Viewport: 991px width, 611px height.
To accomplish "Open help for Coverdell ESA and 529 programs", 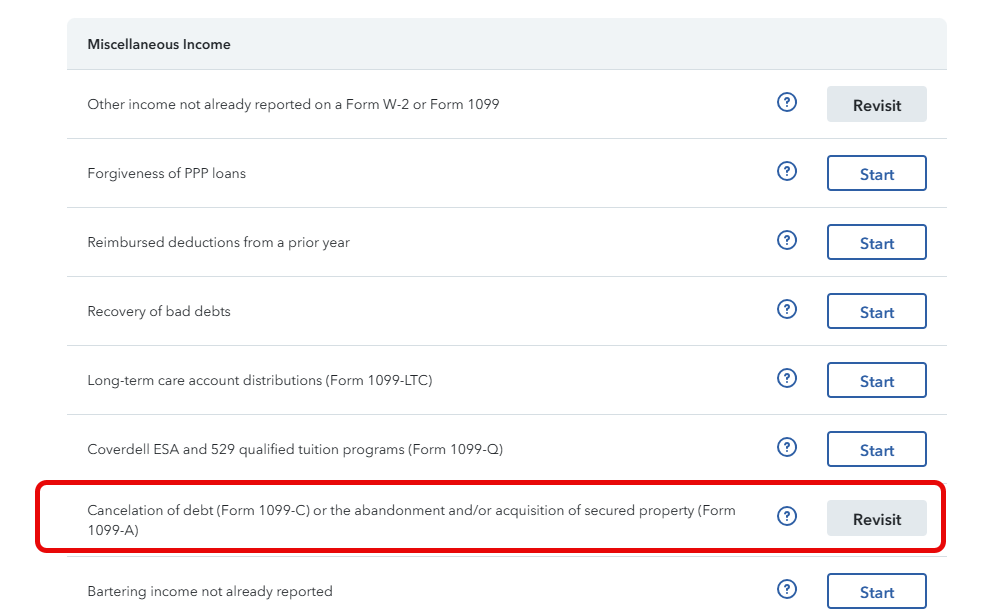I will pos(786,447).
